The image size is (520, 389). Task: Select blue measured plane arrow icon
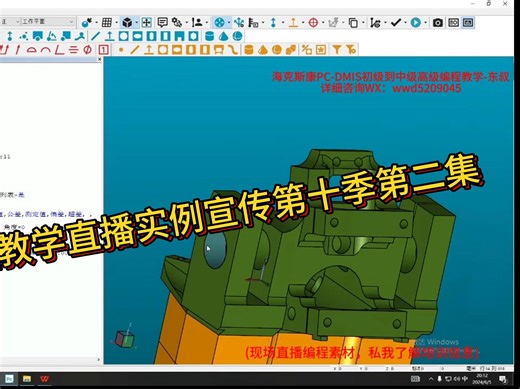(110, 36)
